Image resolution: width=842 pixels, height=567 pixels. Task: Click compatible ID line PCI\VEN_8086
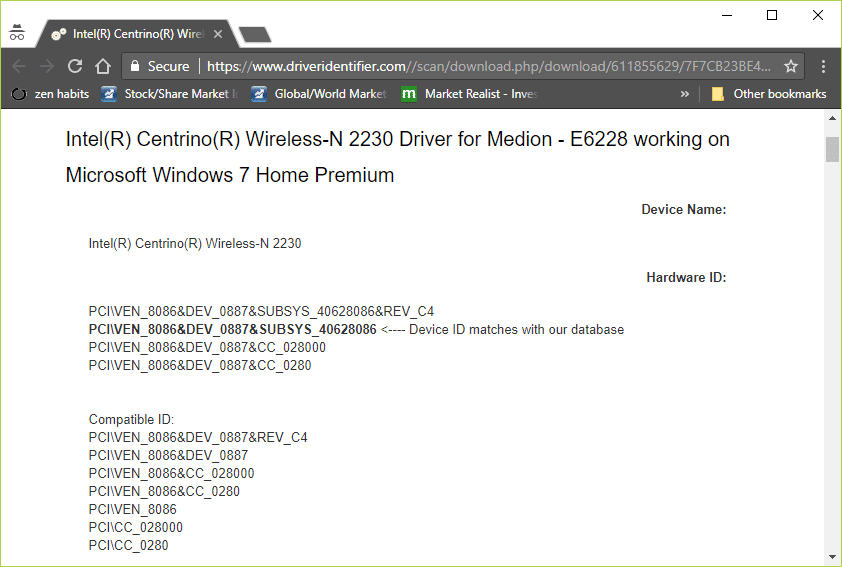tap(133, 510)
